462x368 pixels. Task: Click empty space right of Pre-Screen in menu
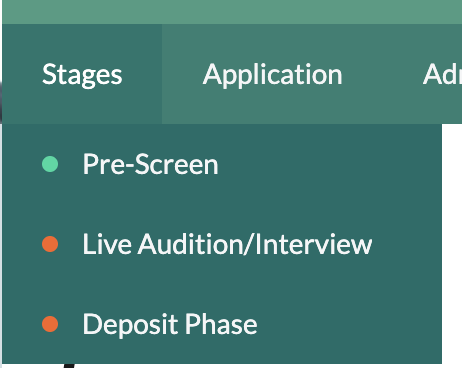coord(330,164)
